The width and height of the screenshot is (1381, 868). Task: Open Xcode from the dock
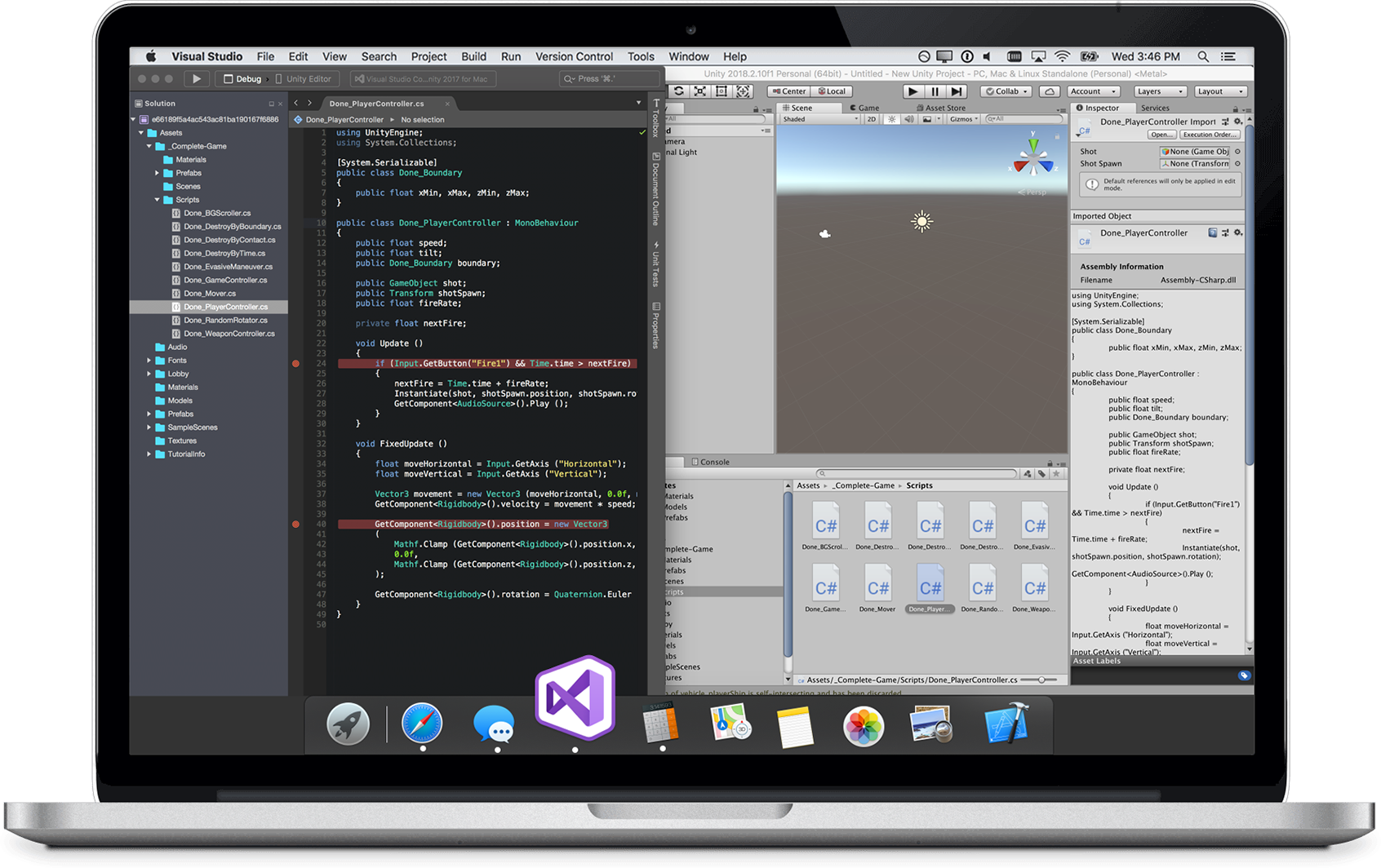[1006, 724]
